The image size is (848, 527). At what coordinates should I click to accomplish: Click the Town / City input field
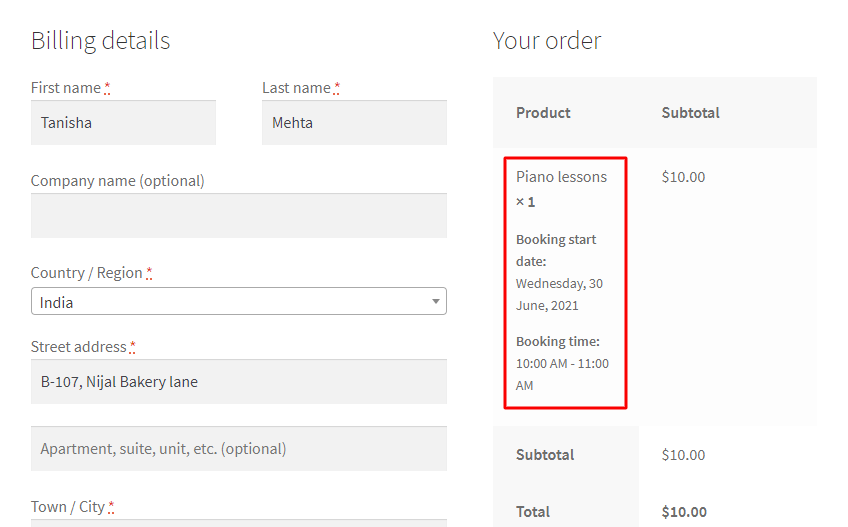pos(239,523)
